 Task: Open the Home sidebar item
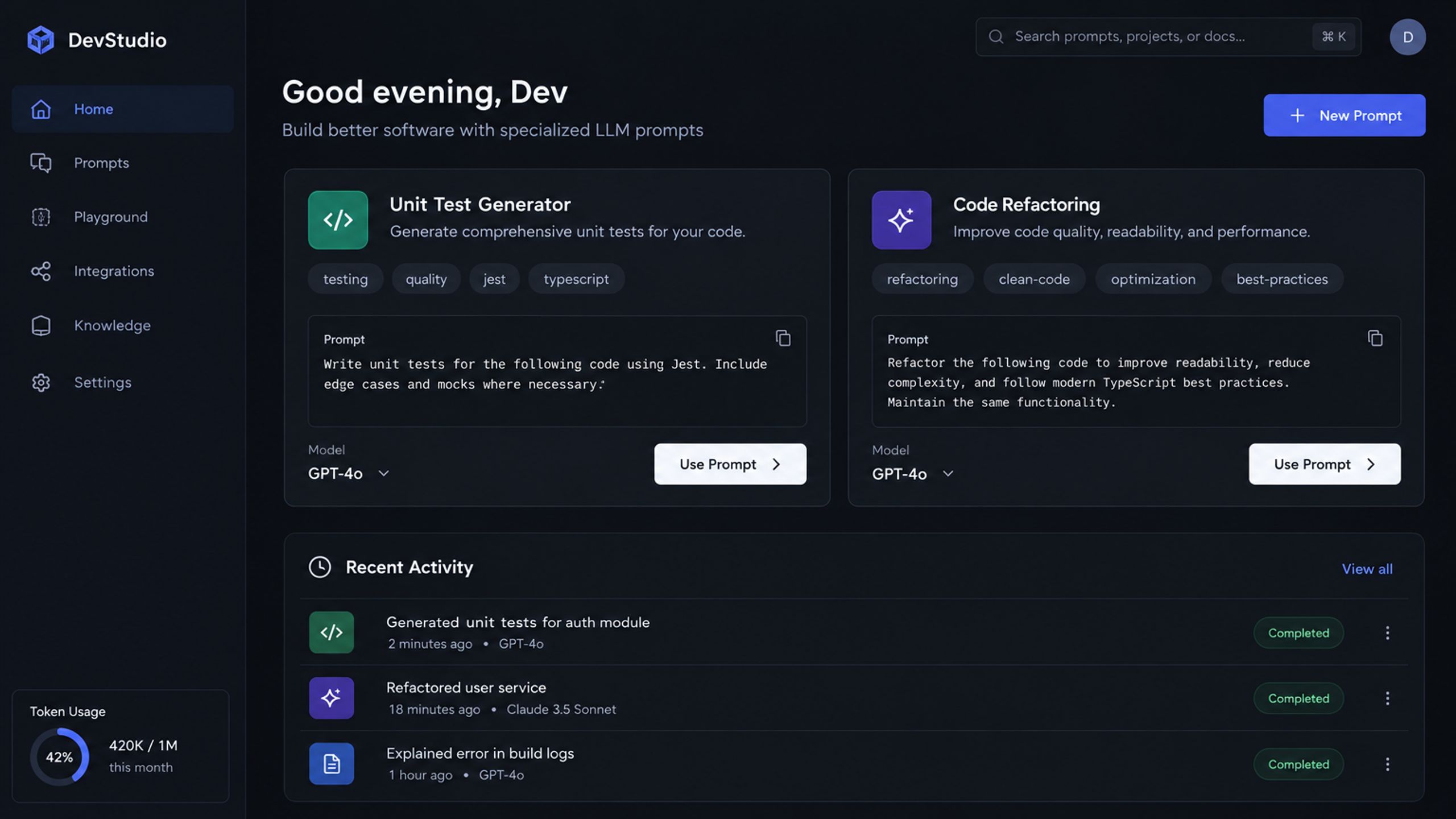[x=123, y=109]
